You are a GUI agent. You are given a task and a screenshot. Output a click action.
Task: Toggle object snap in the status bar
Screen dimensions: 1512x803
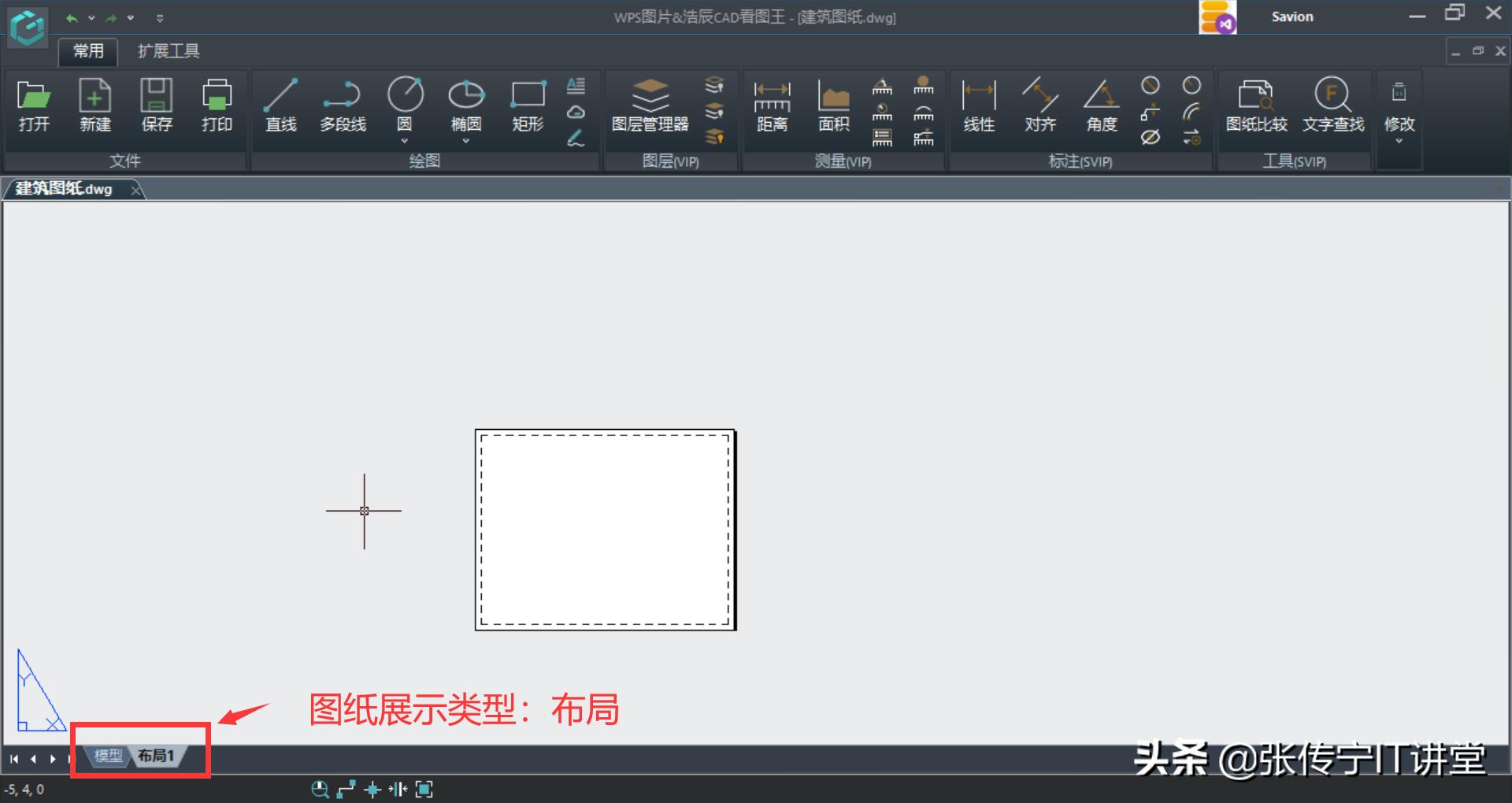(372, 790)
